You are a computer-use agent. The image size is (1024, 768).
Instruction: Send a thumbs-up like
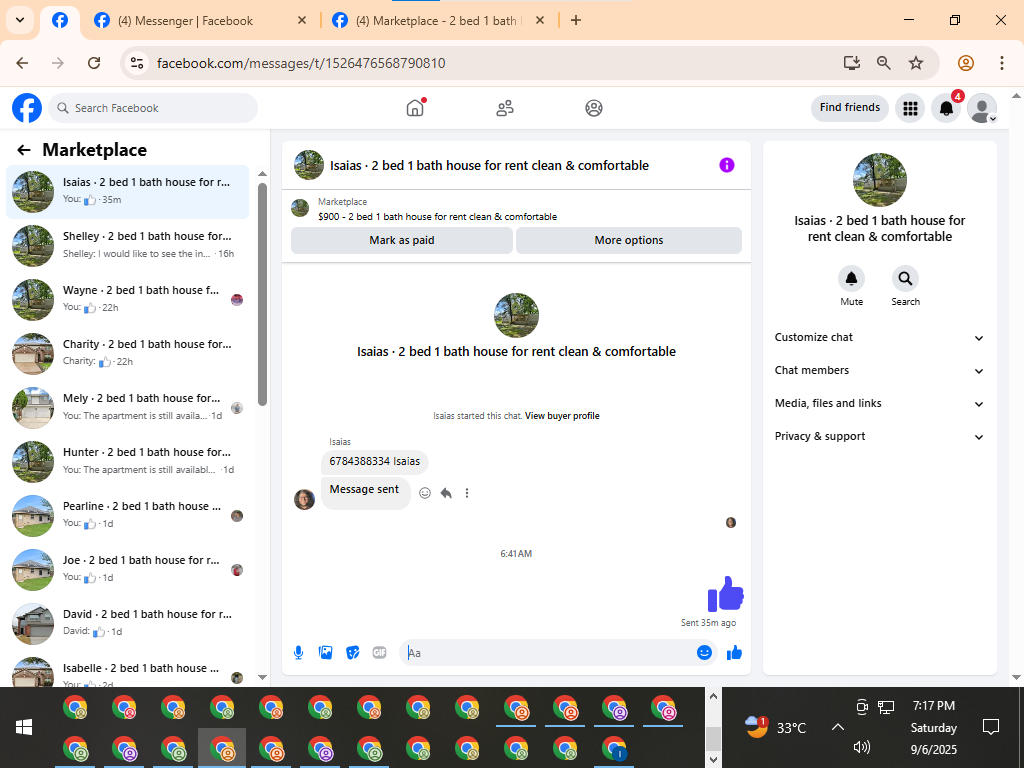[734, 652]
